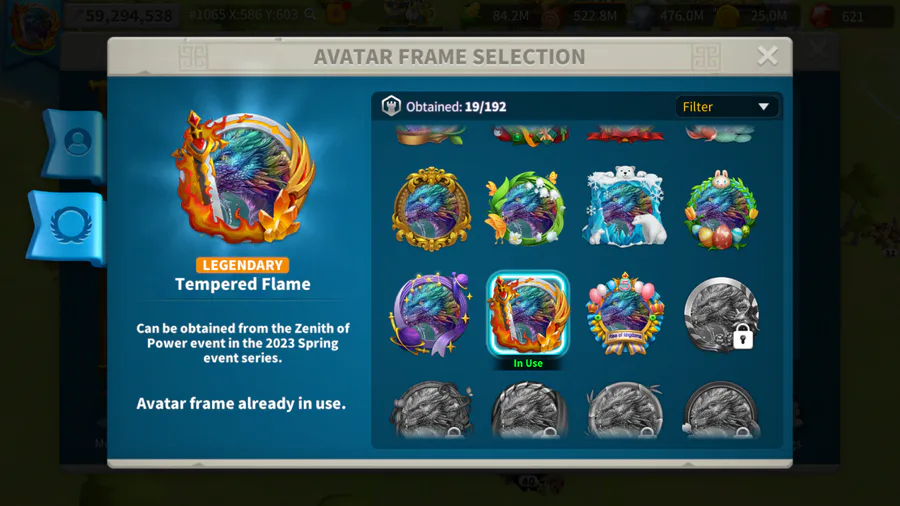
Task: Switch to the avatar portrait side tab
Action: coord(75,144)
